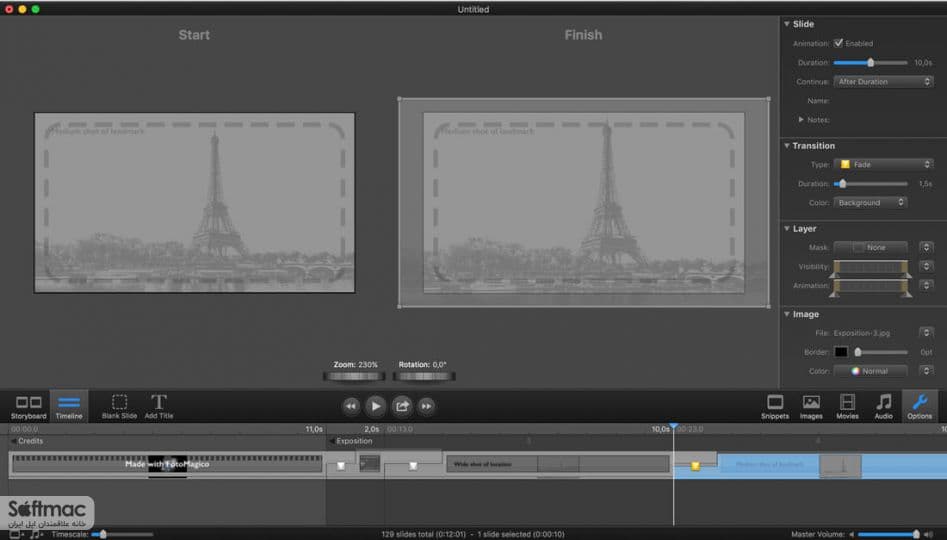Screen dimensions: 947x540
Task: Play the slideshow
Action: click(x=376, y=406)
